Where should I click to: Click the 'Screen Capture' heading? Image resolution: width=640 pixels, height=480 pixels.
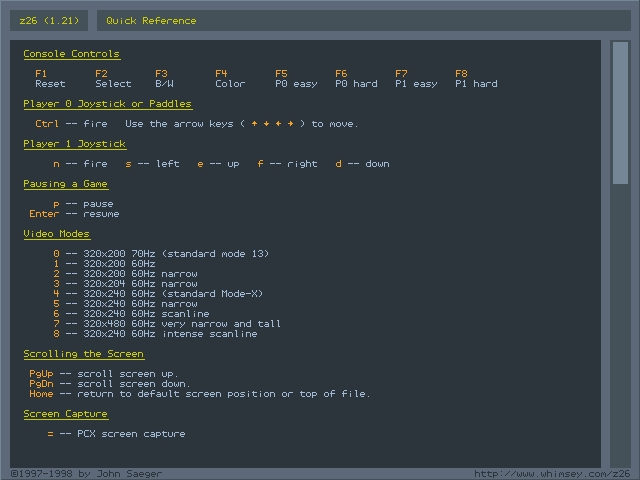coord(65,414)
